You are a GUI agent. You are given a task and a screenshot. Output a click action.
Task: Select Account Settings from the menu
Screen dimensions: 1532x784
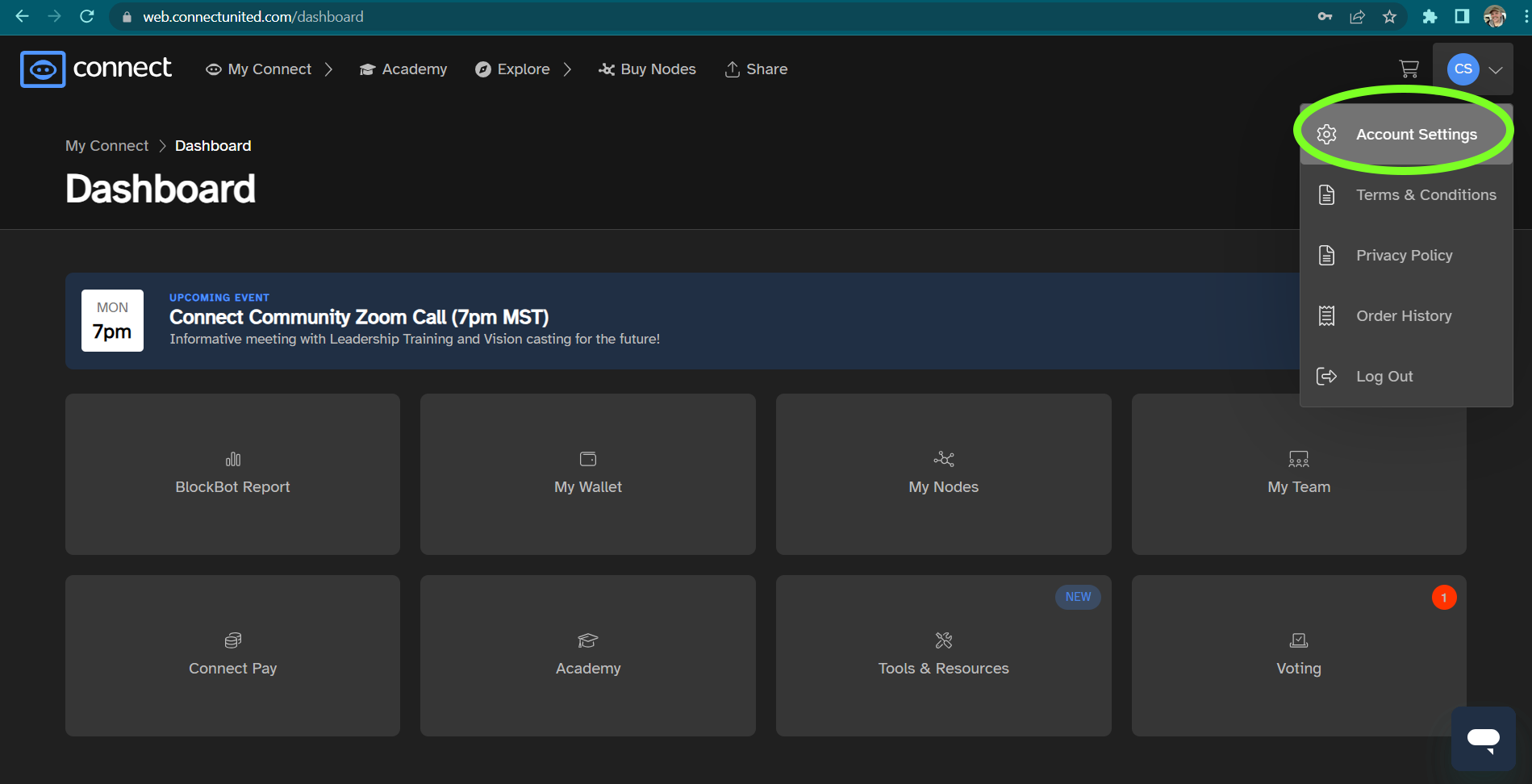click(x=1416, y=135)
